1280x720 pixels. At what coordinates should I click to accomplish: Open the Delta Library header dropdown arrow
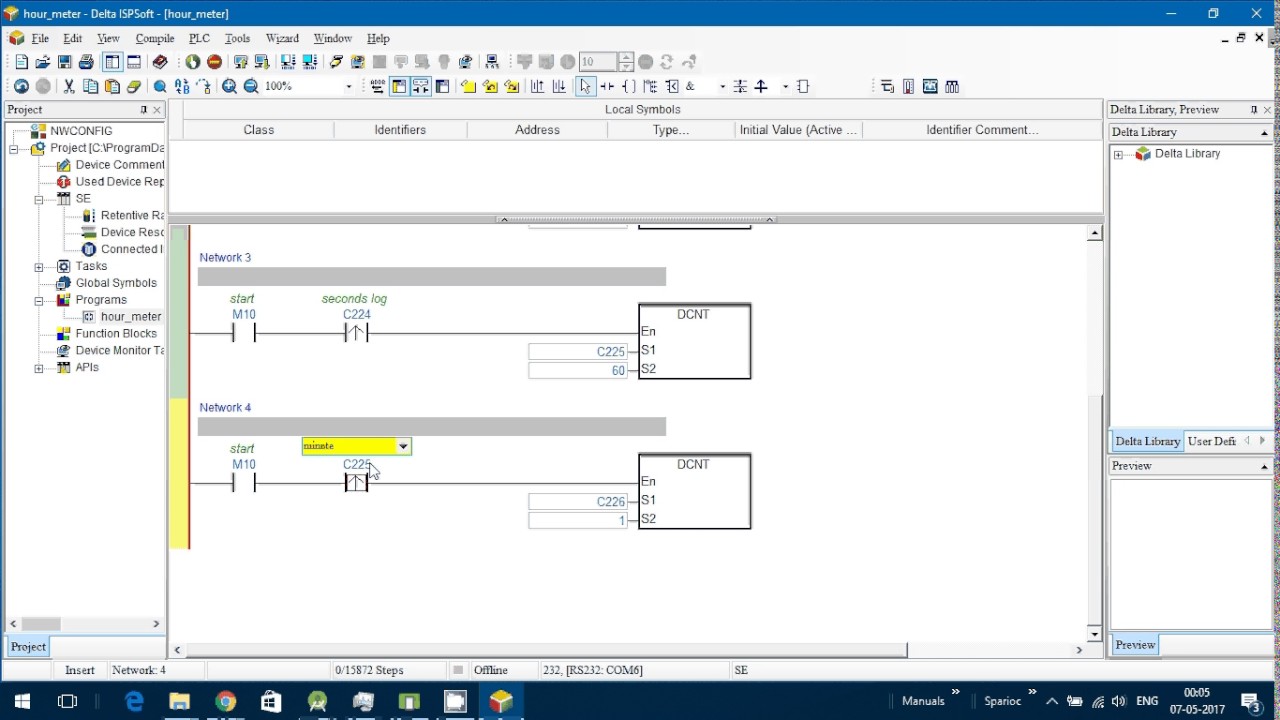(x=1264, y=133)
